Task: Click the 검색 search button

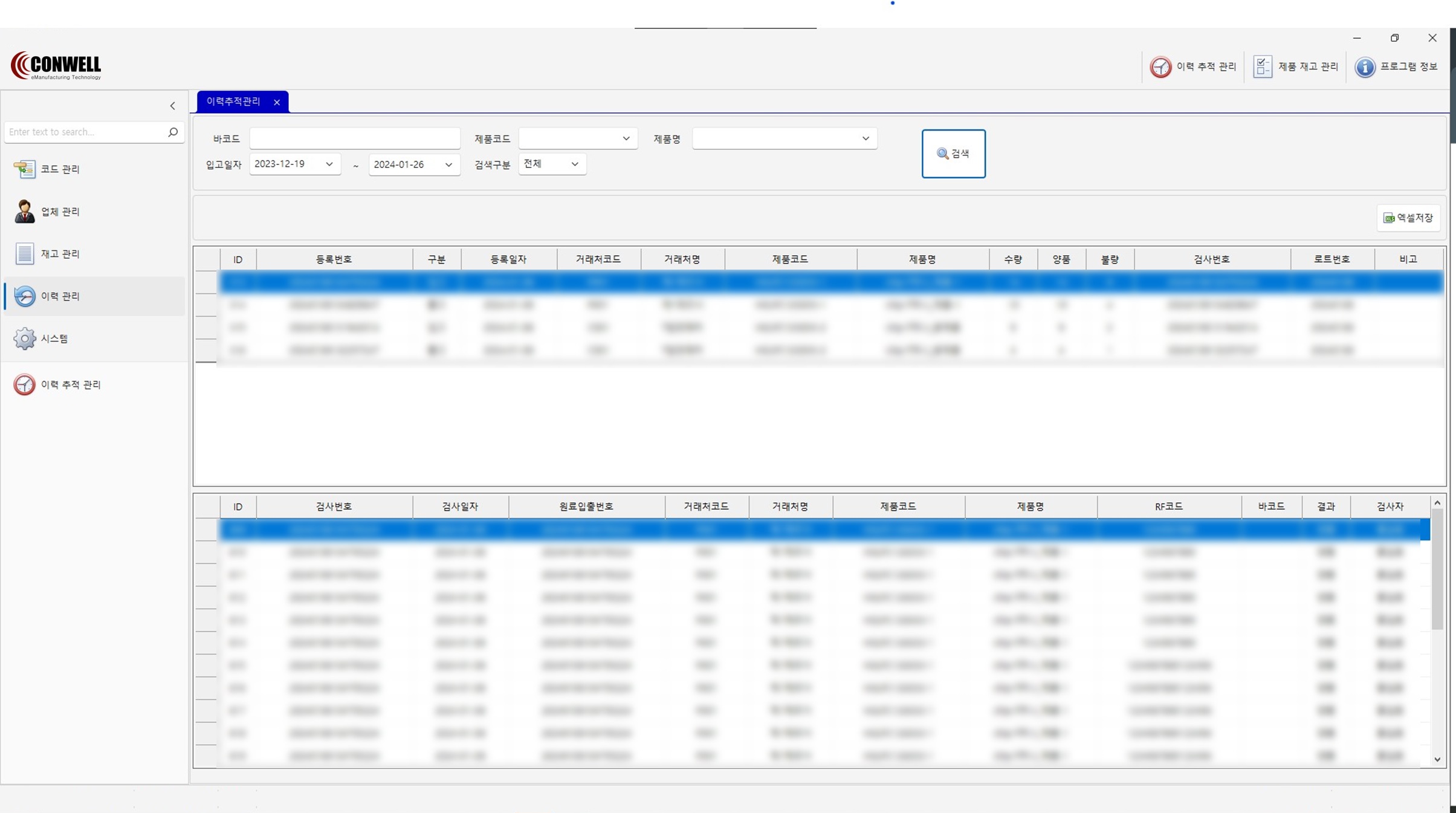Action: [x=953, y=154]
